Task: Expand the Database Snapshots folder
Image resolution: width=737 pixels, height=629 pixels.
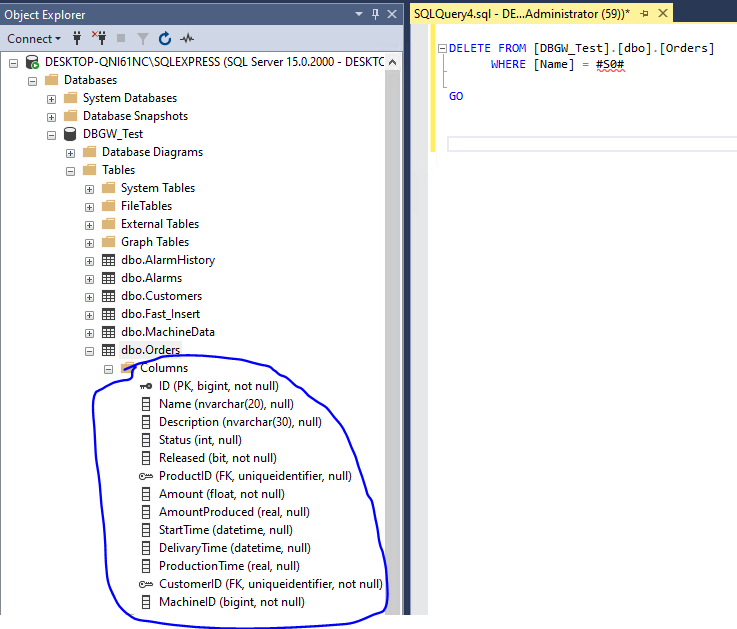Action: [51, 117]
